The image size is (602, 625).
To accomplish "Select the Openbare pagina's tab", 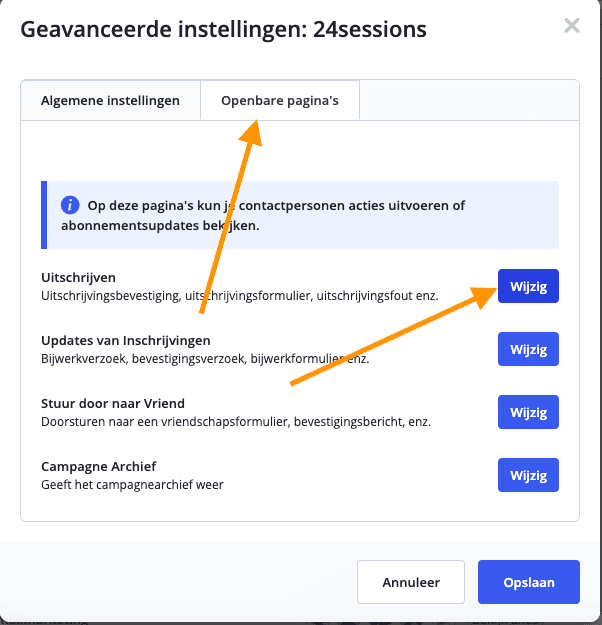I will pos(280,101).
